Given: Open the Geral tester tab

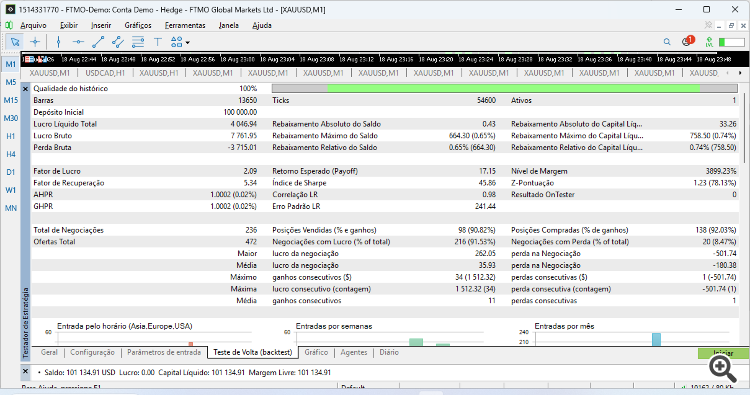Looking at the screenshot, I should tap(49, 352).
